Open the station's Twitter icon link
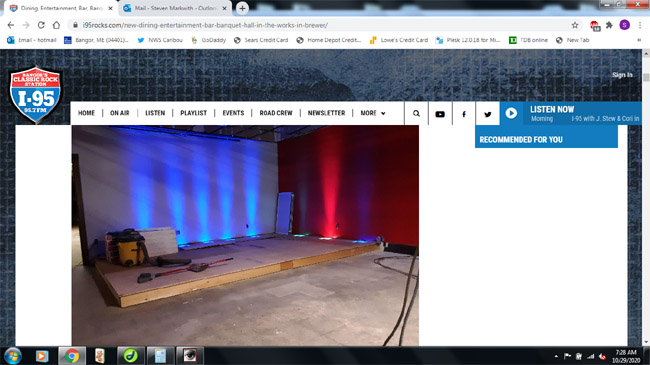 click(488, 114)
